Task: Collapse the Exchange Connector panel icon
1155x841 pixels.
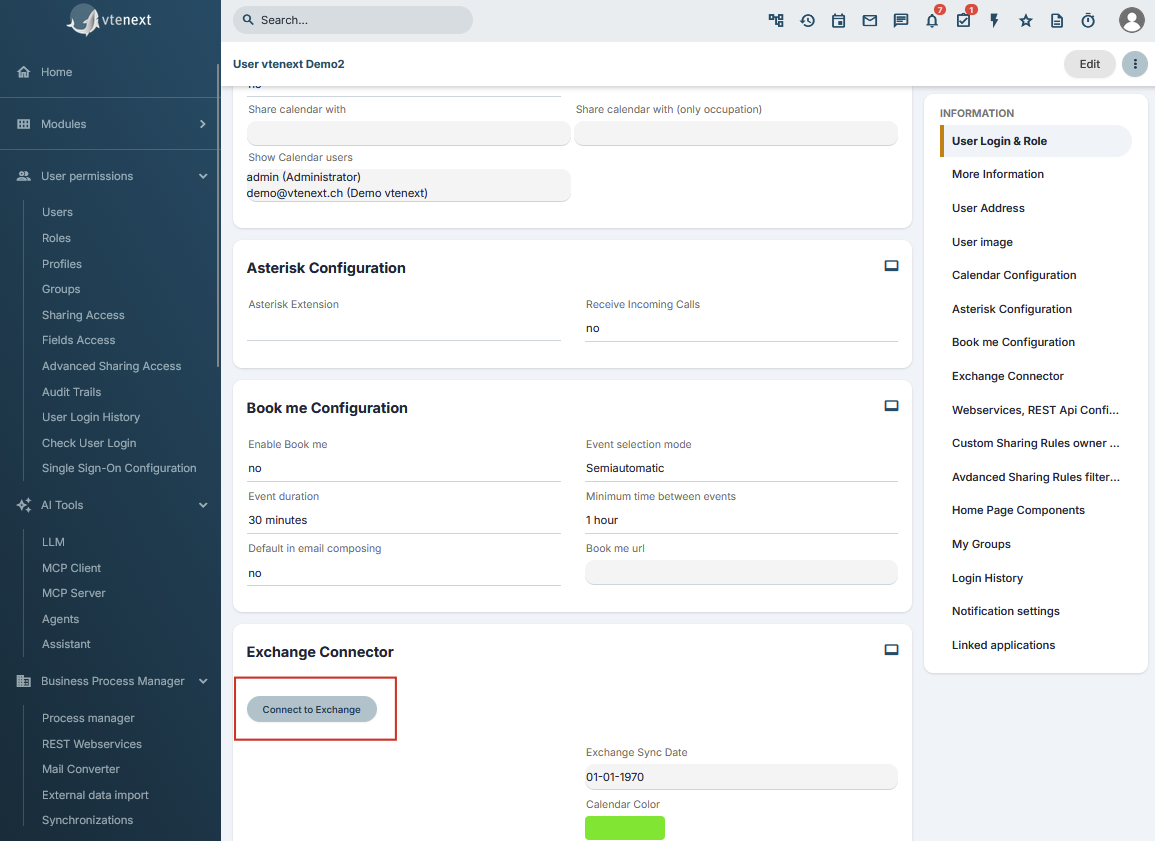Action: pyautogui.click(x=891, y=650)
